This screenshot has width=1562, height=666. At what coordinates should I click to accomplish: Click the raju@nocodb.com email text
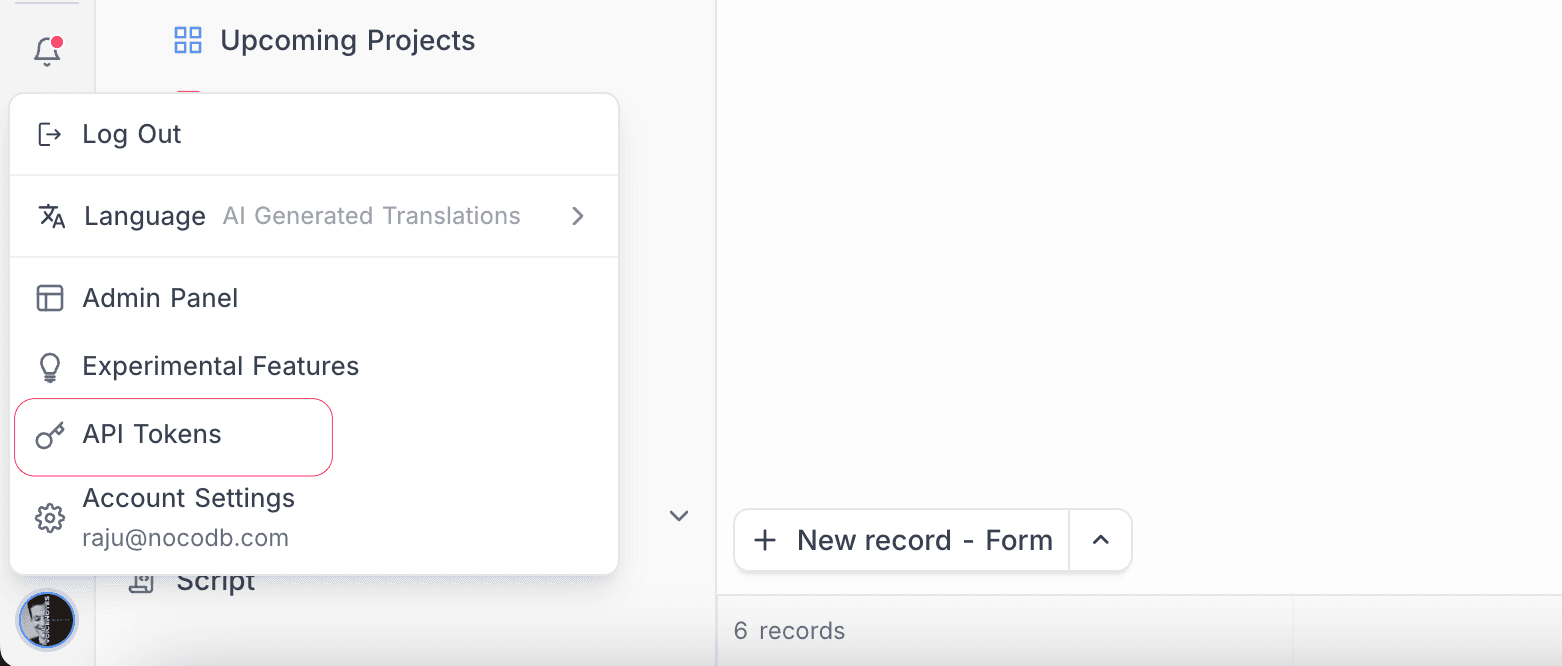185,538
